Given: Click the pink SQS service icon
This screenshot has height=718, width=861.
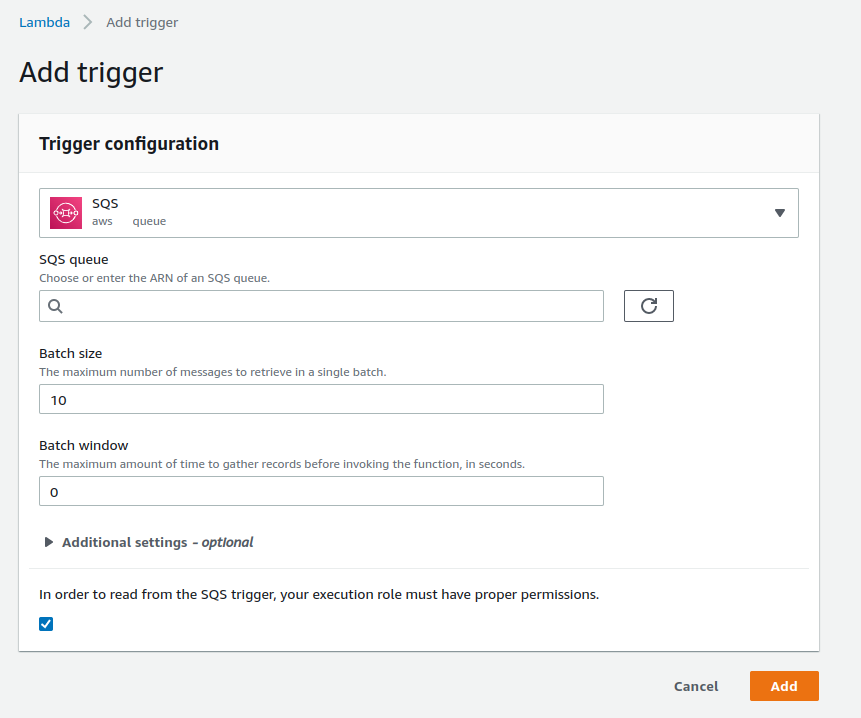Looking at the screenshot, I should 66,213.
